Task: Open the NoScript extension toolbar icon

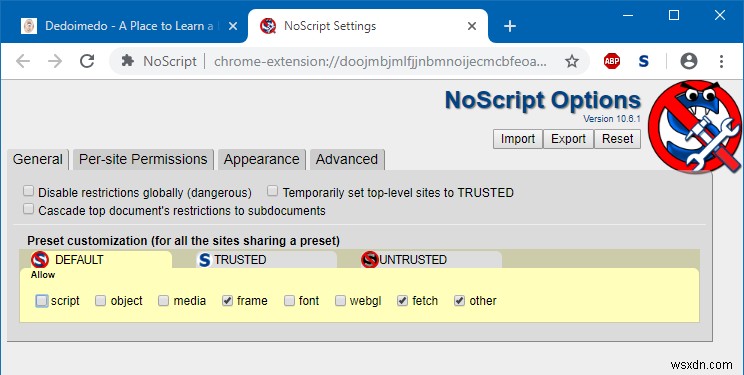Action: 643,61
